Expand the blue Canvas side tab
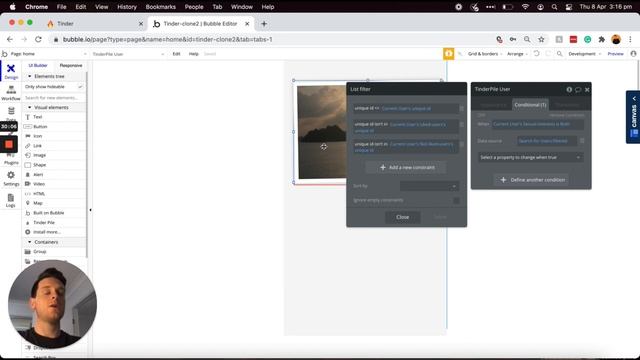640x360 pixels. tap(633, 117)
